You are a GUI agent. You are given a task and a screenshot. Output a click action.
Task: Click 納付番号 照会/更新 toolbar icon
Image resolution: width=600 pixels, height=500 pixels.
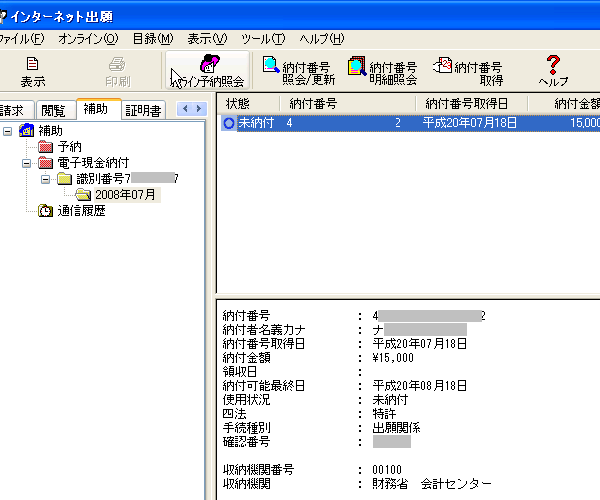click(271, 66)
